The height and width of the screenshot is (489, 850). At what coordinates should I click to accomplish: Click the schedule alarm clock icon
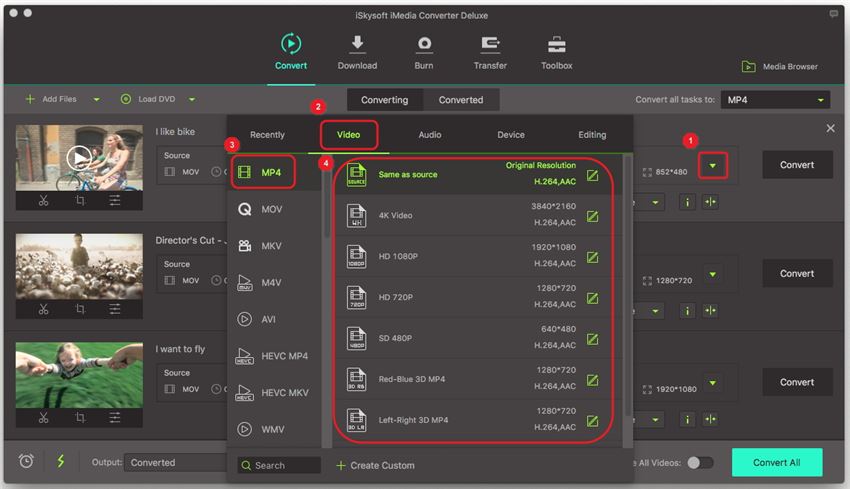26,461
